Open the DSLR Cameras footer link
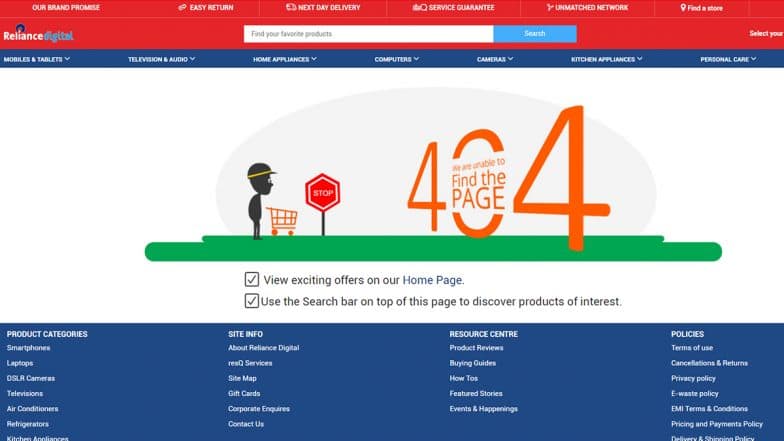 [31, 378]
